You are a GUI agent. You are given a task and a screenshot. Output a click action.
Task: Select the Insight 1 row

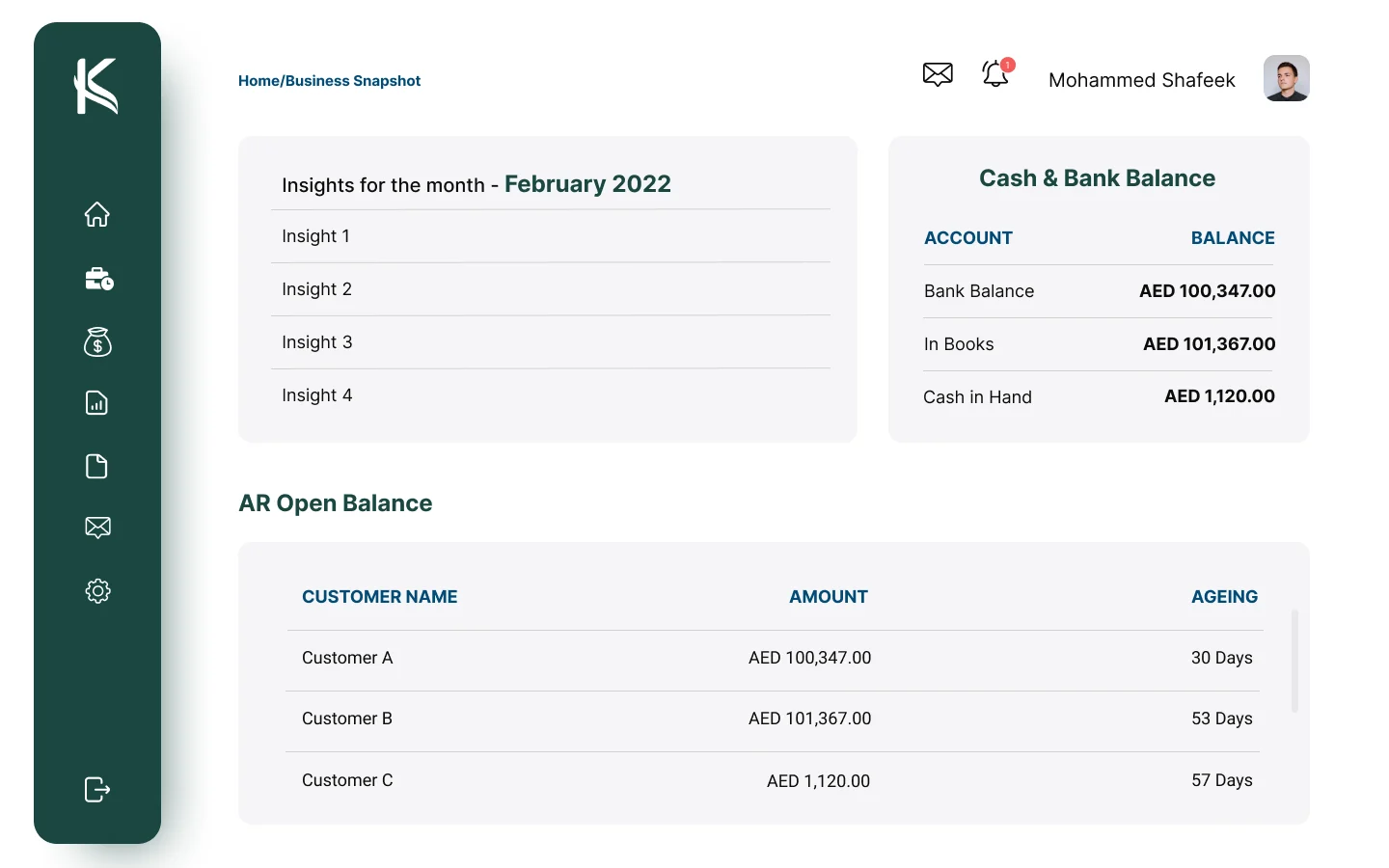point(551,236)
